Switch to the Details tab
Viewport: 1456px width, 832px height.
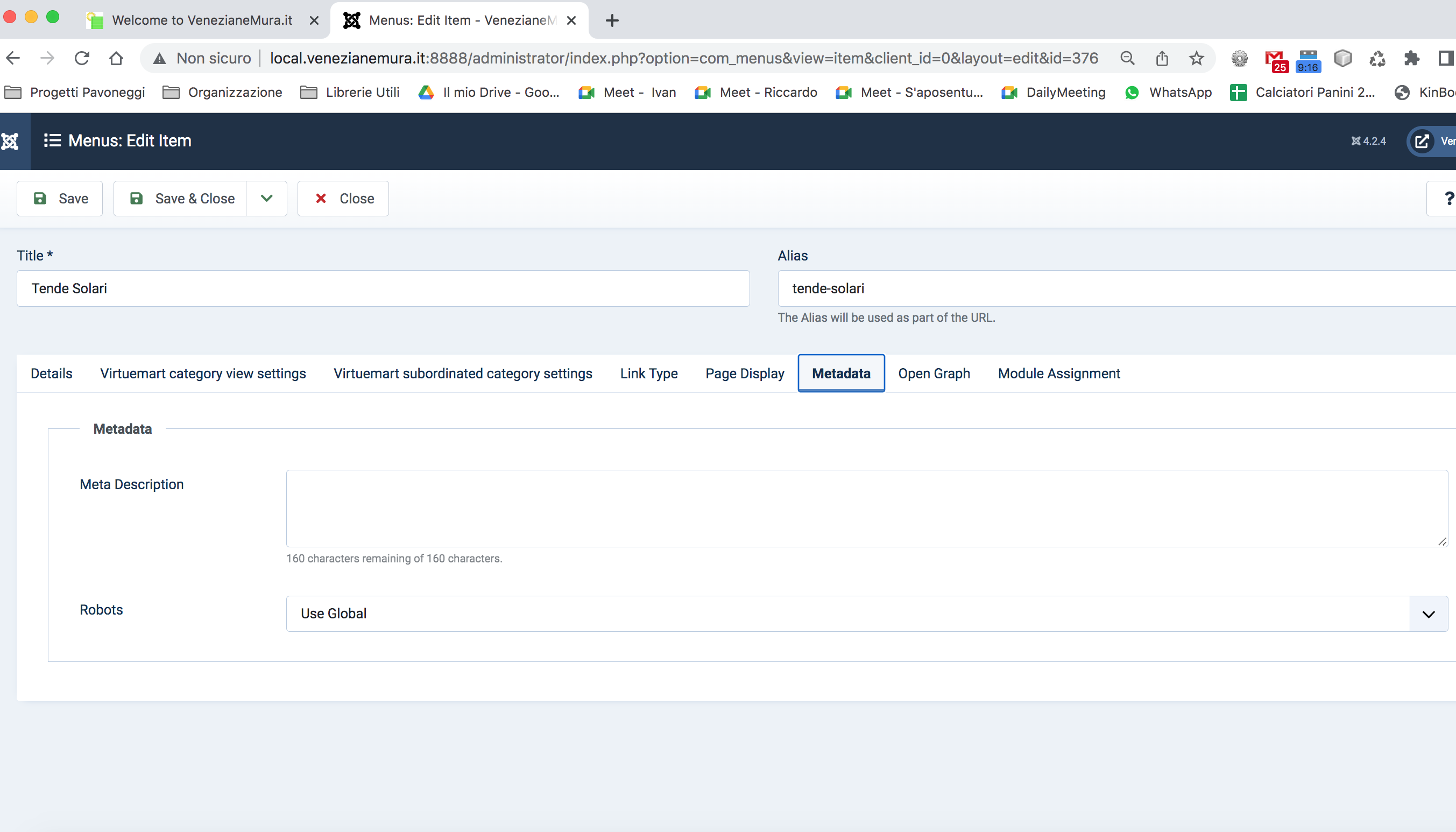[52, 373]
